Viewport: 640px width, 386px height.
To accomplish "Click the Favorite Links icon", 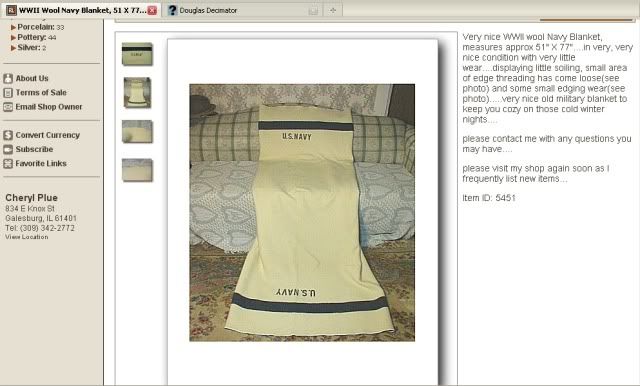I will [8, 164].
